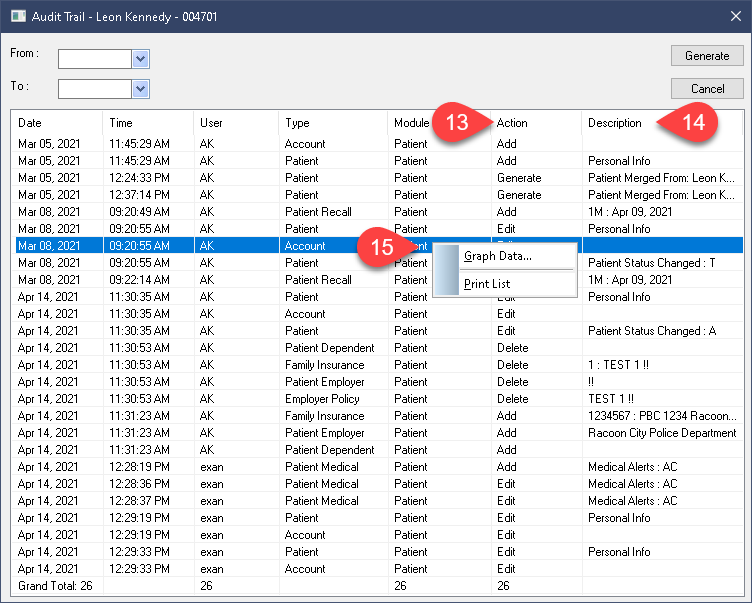752x603 pixels.
Task: Click the Audit Trail window title icon
Action: [18, 16]
